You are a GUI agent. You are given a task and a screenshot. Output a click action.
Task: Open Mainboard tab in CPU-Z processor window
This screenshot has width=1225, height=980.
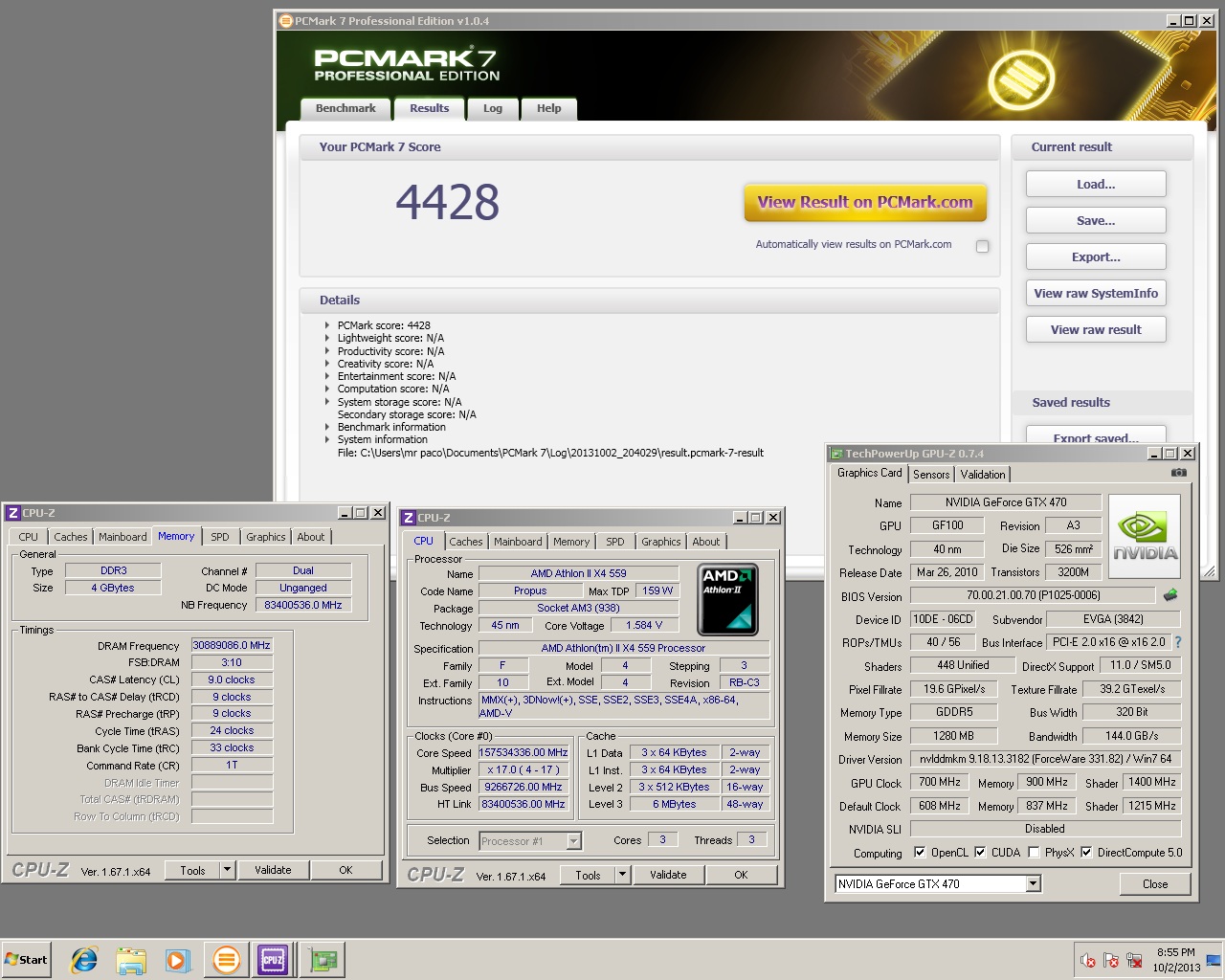coord(518,542)
